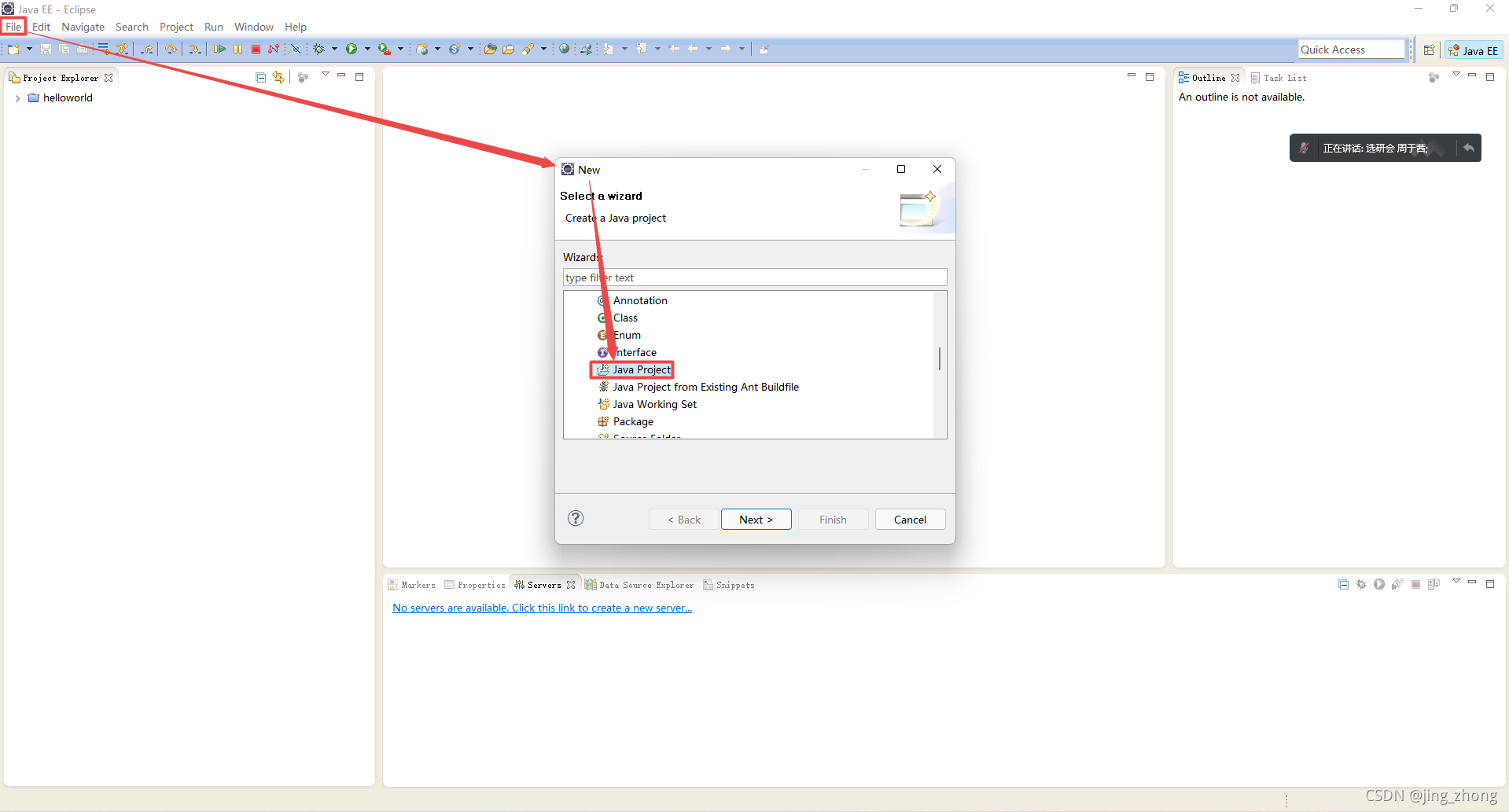Click the Finish button in New dialog

[833, 520]
